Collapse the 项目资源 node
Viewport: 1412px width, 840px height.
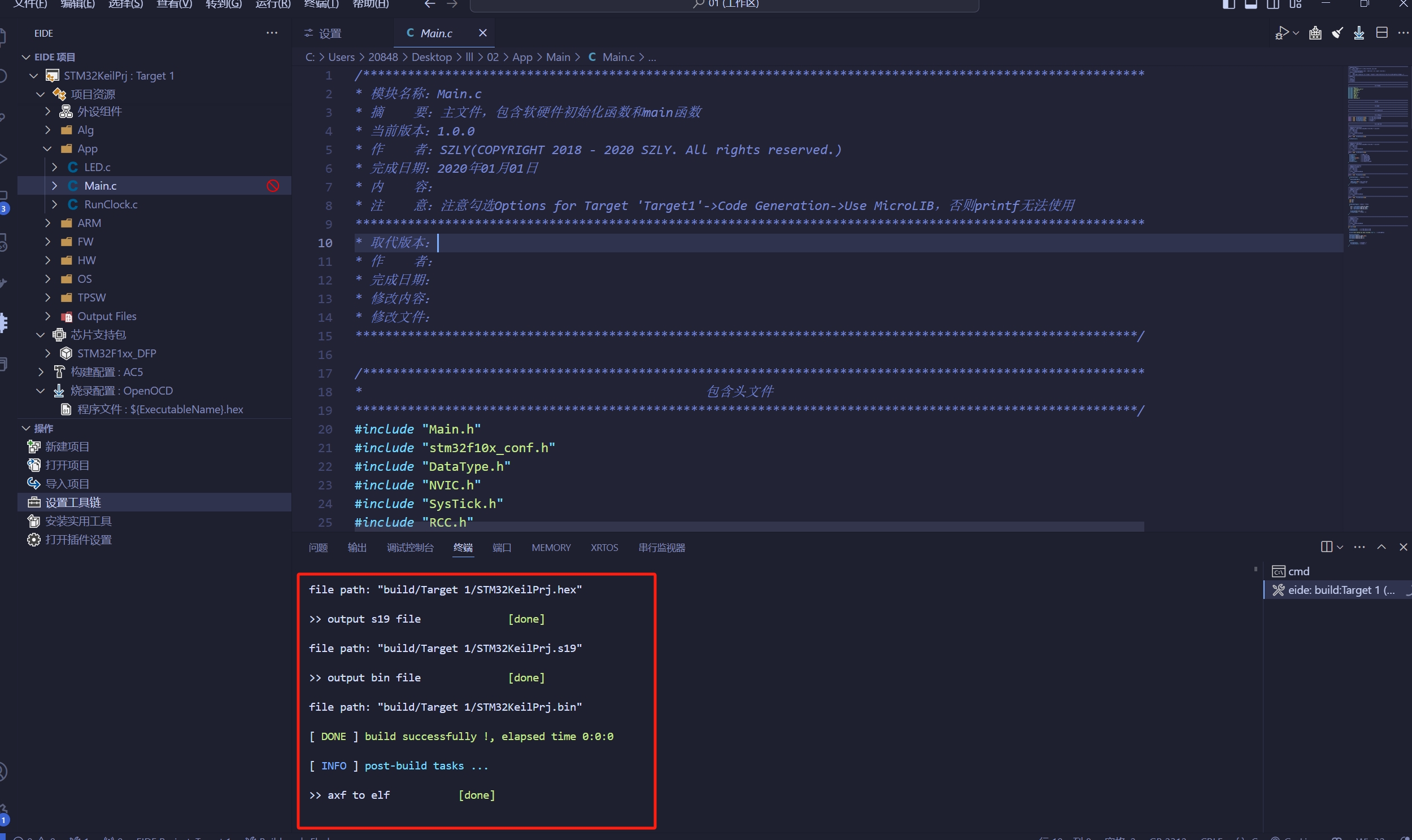(x=41, y=94)
